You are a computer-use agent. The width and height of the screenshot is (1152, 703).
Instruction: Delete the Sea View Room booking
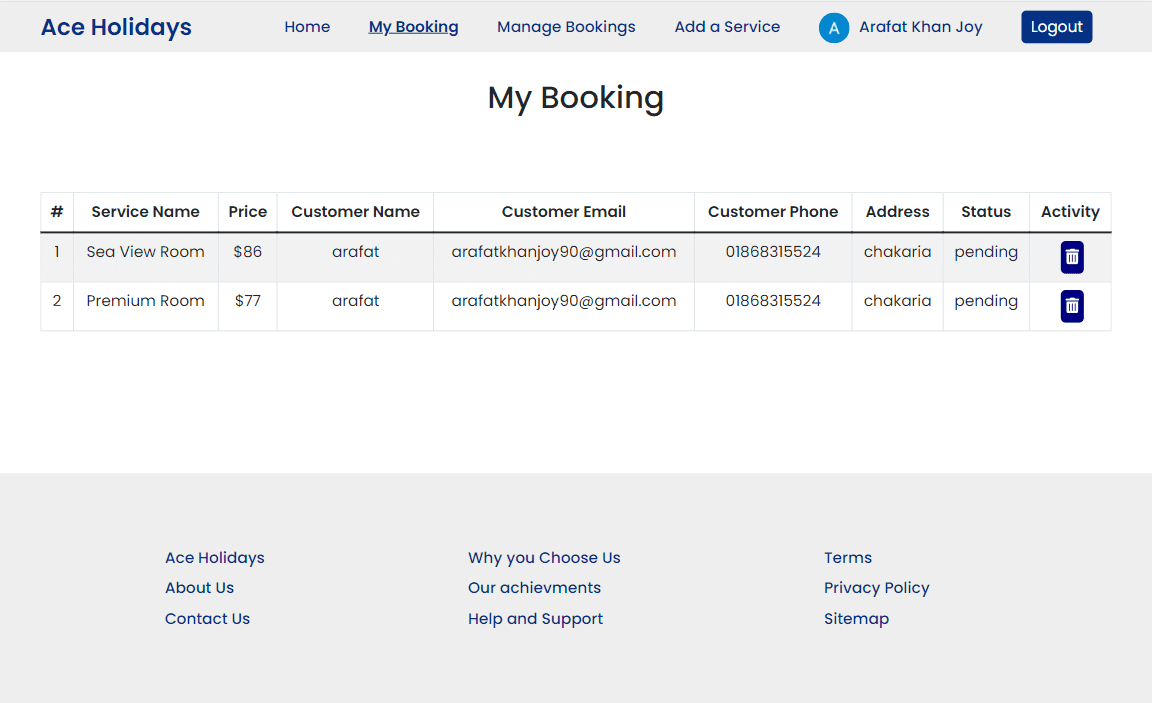[x=1071, y=257]
